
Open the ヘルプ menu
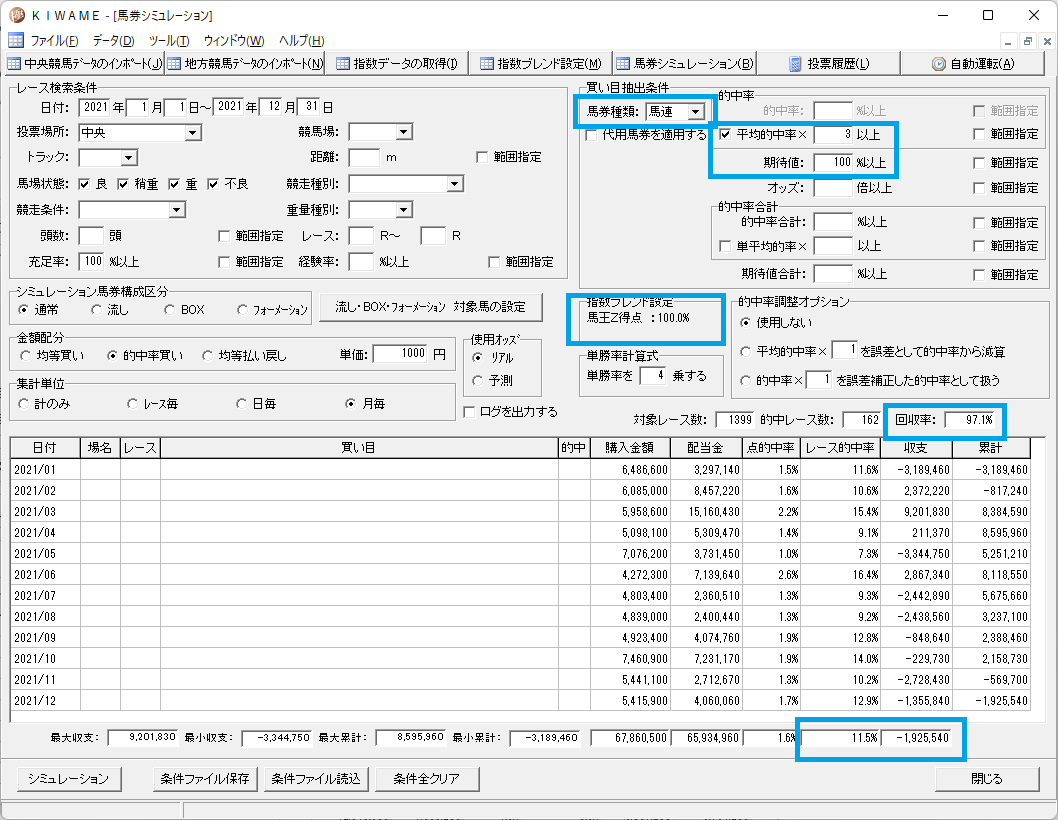coord(302,40)
